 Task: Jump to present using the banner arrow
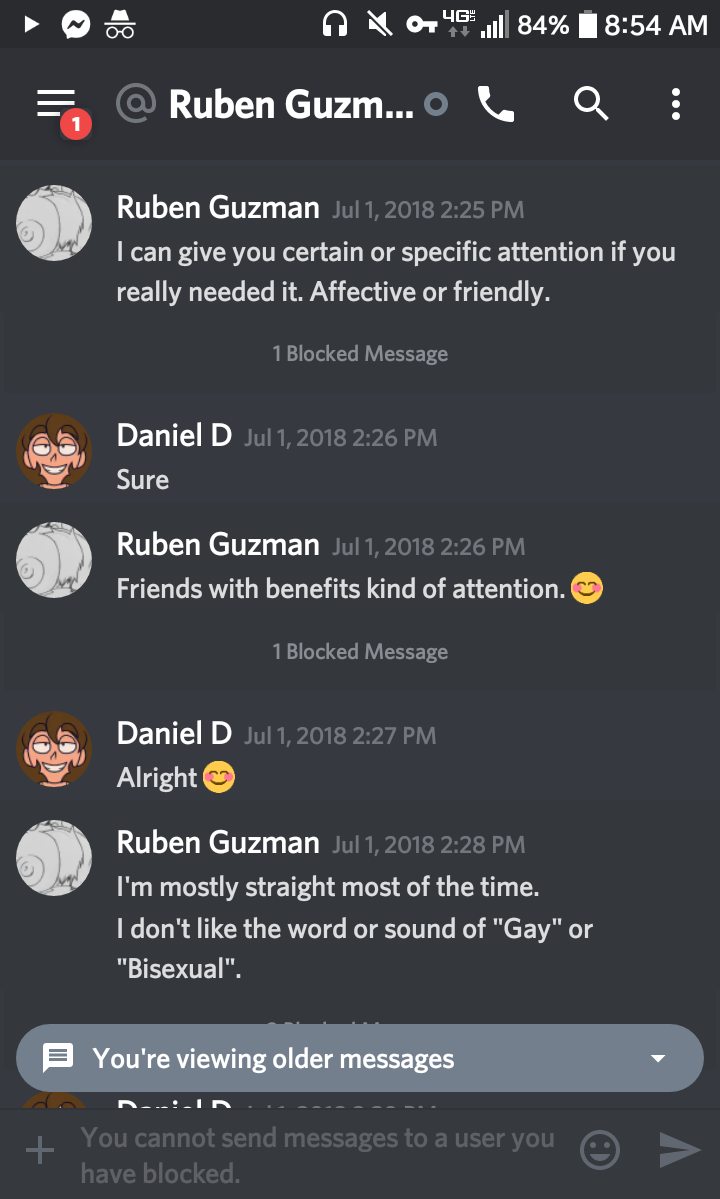point(657,1059)
